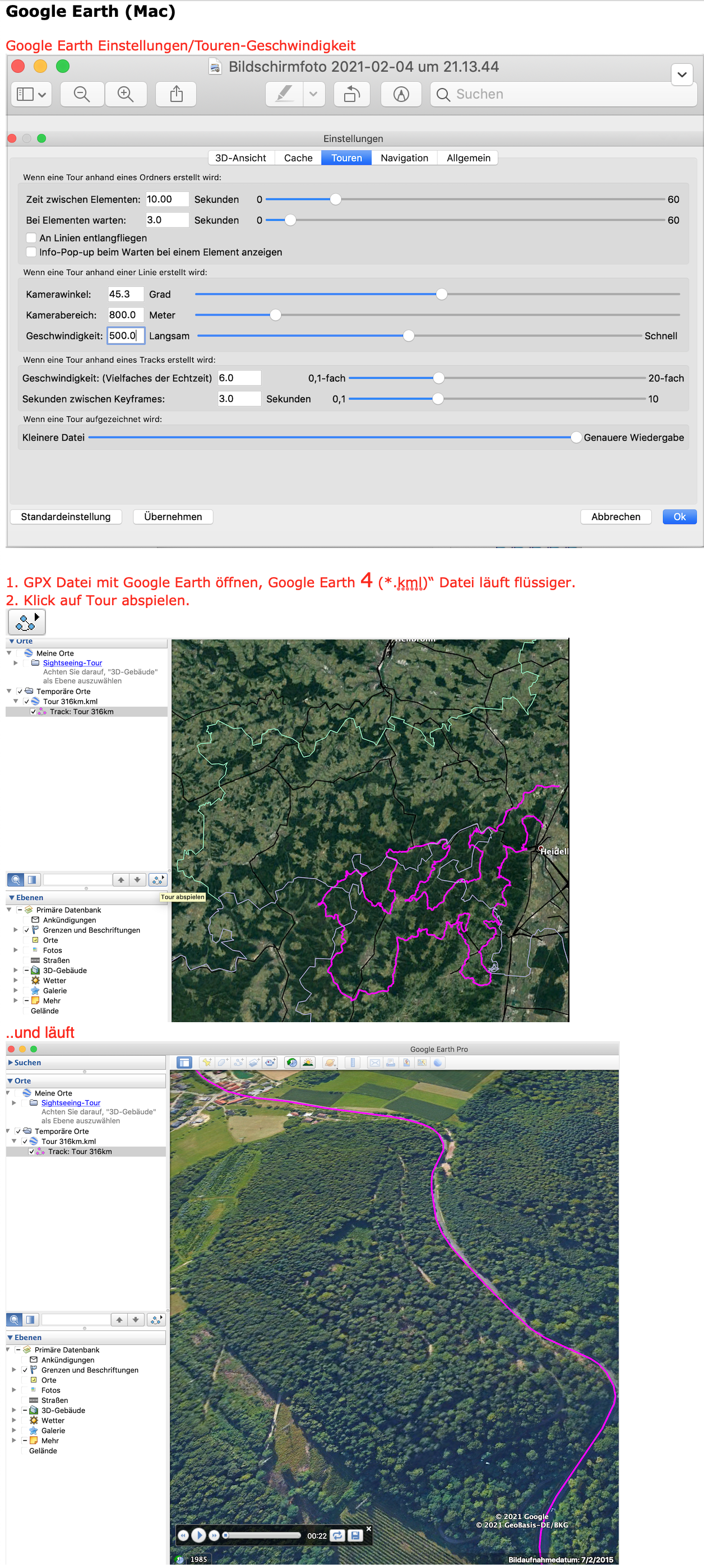Image resolution: width=704 pixels, height=1568 pixels.
Task: Switch to the Cache tab
Action: pos(298,157)
